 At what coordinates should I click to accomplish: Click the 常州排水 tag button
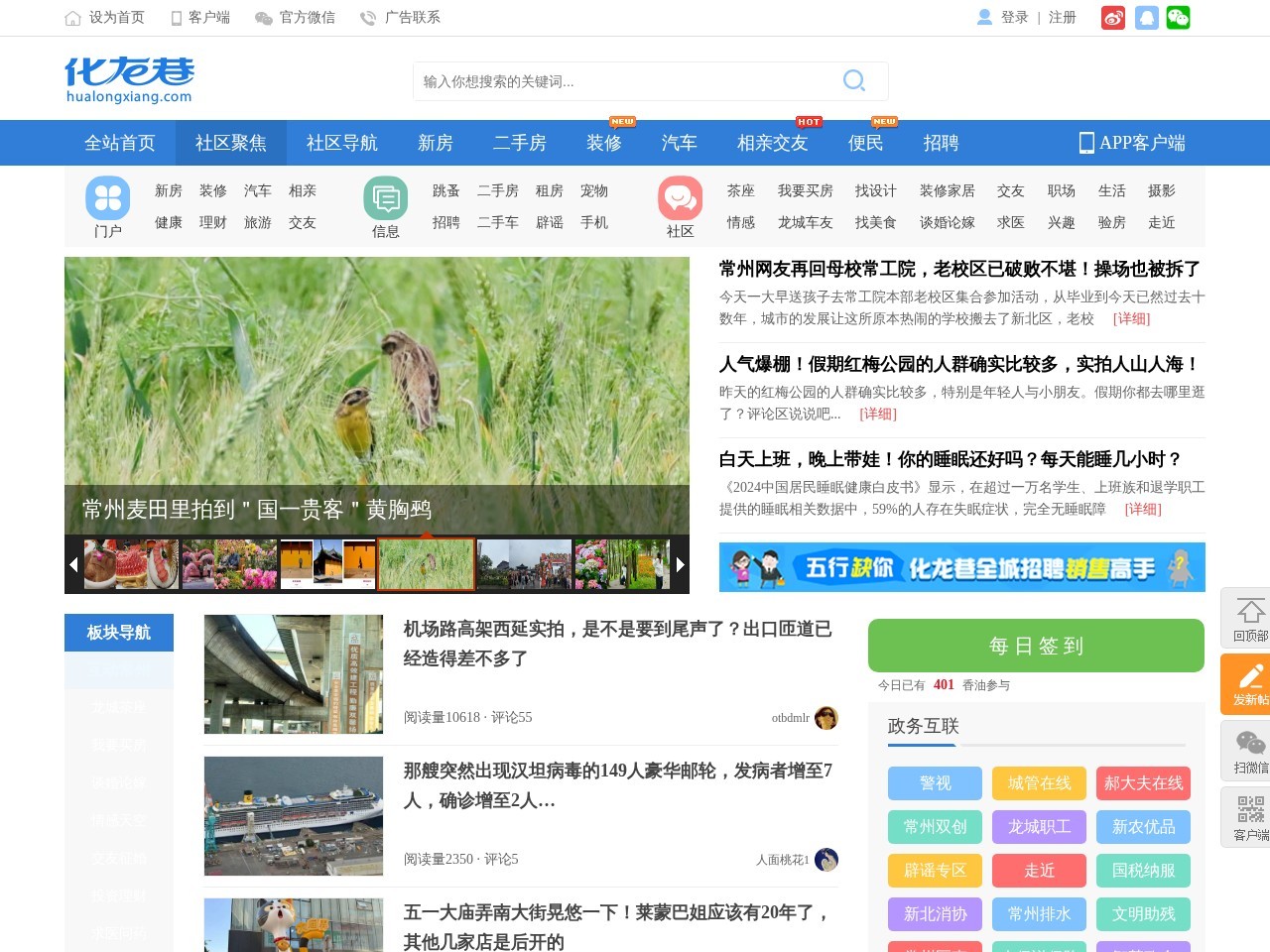point(1039,914)
